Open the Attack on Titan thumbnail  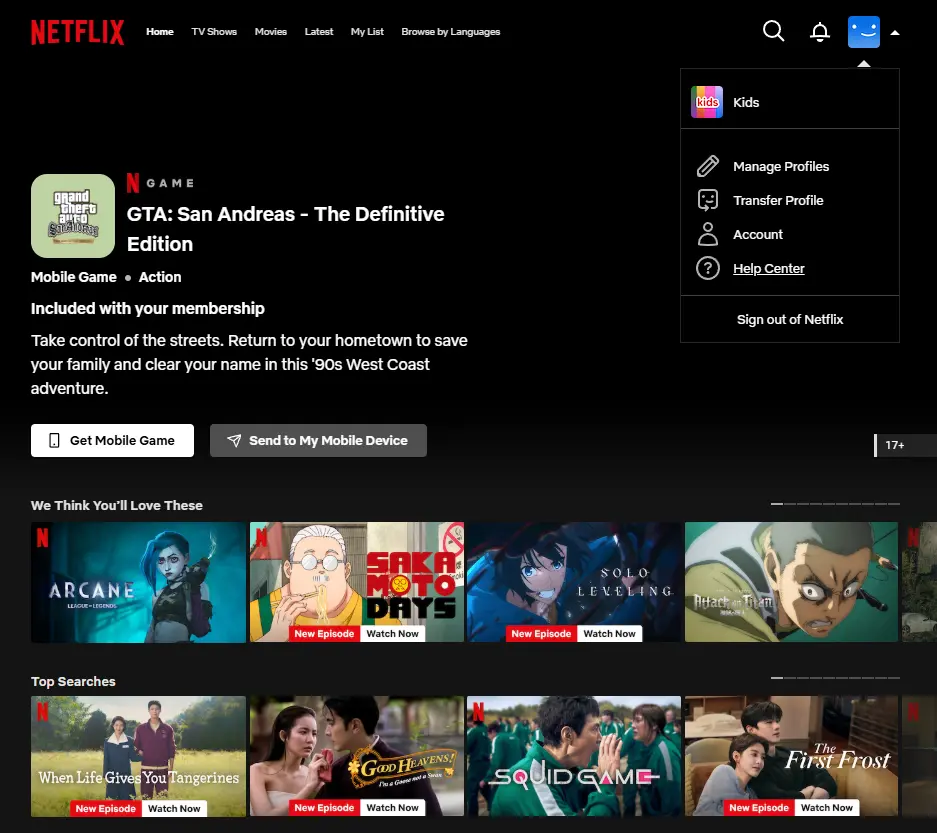tap(791, 583)
